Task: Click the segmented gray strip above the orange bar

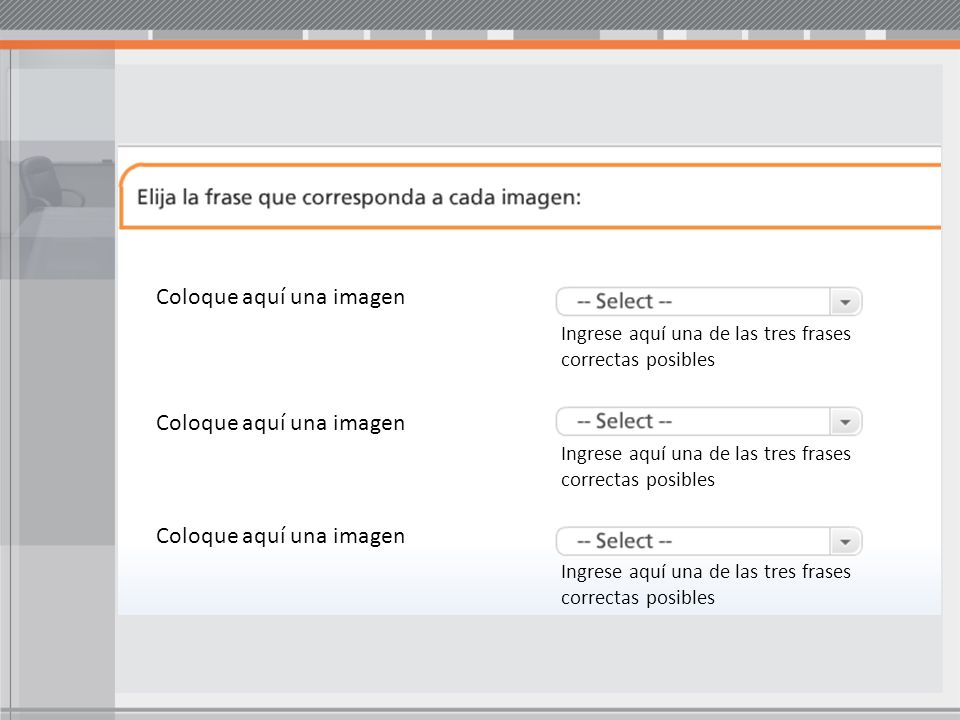Action: [x=480, y=35]
